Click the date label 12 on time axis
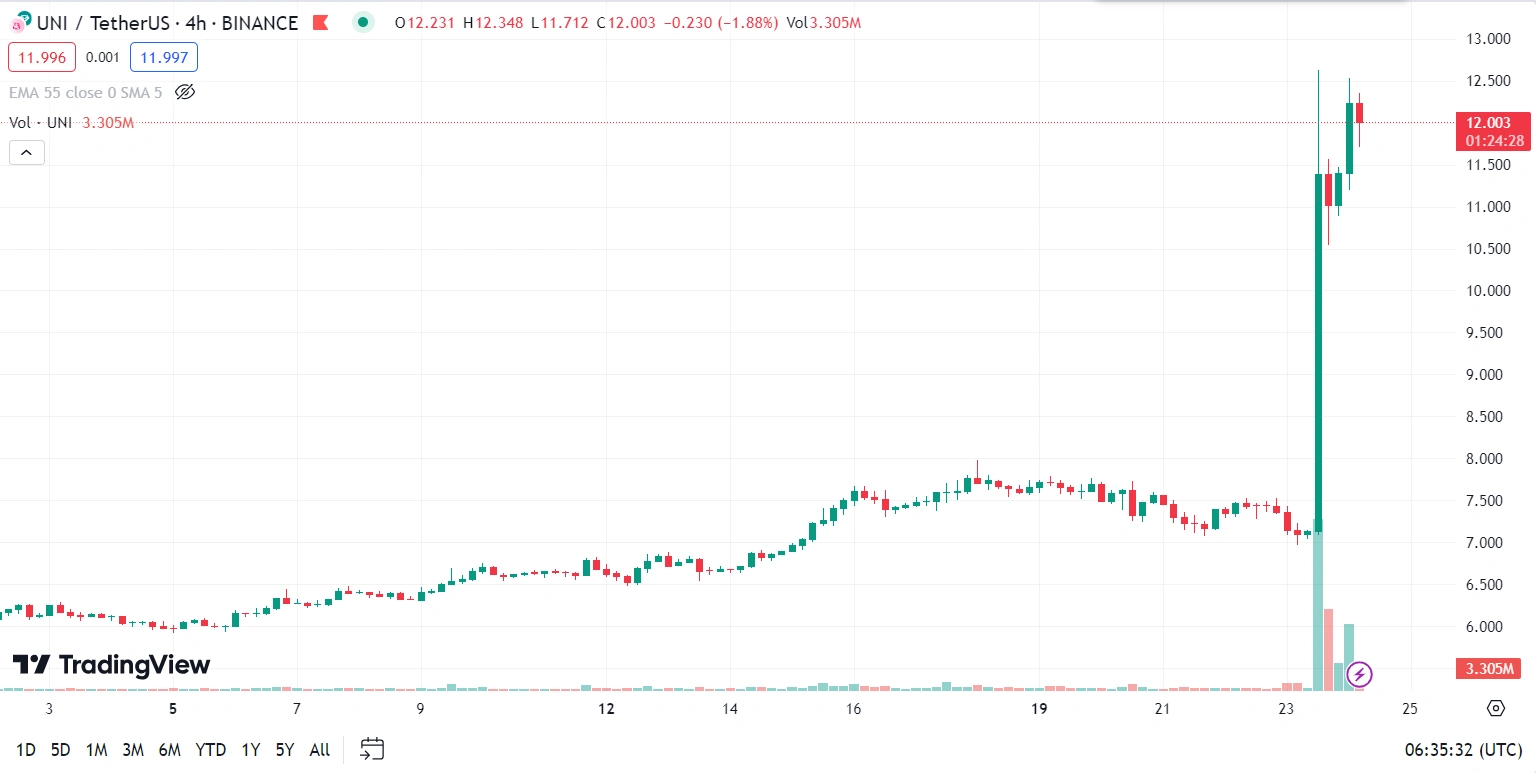This screenshot has height=773, width=1536. [606, 709]
